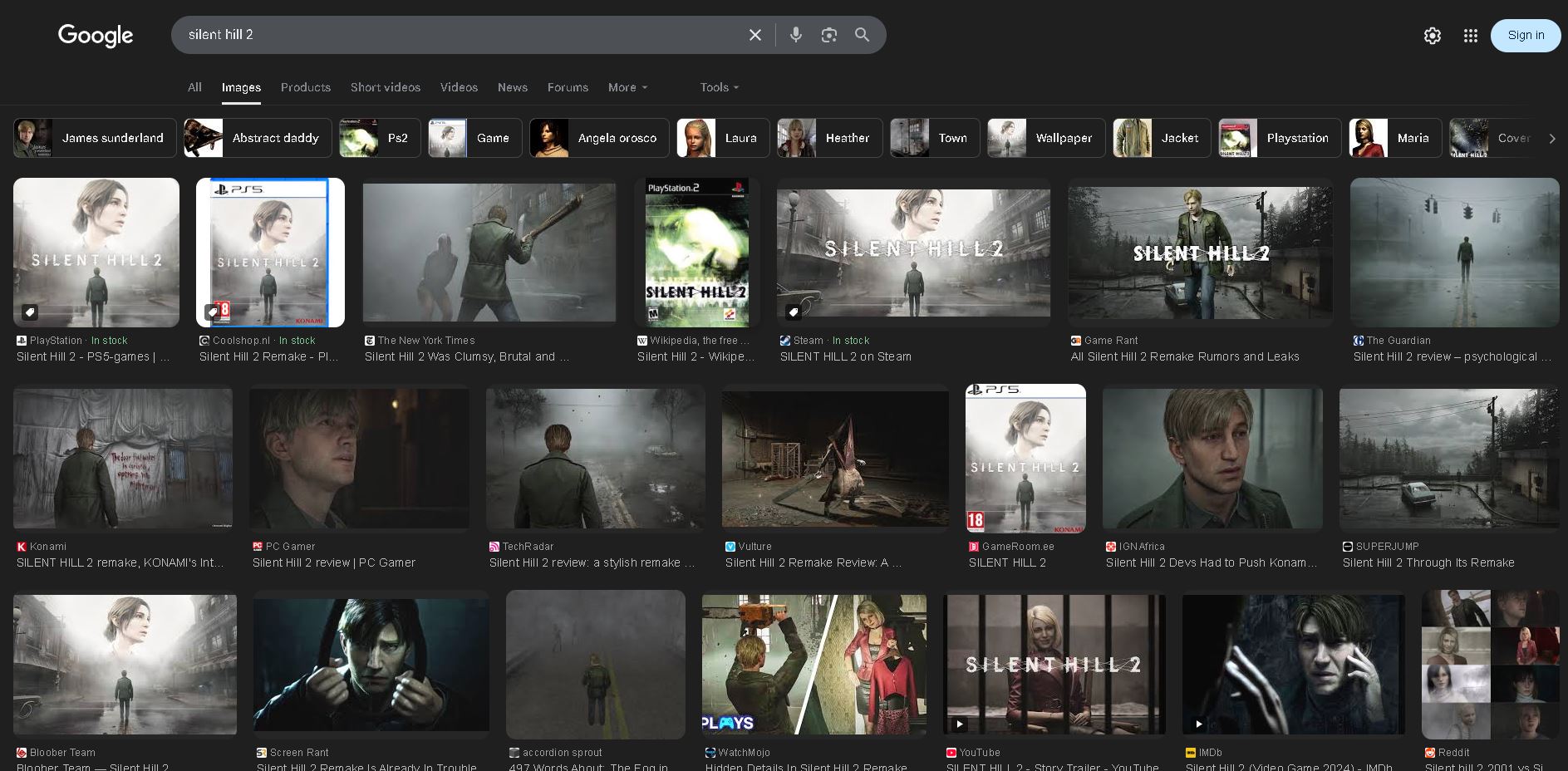The height and width of the screenshot is (771, 1568).
Task: Switch to the Products tab
Action: click(306, 87)
